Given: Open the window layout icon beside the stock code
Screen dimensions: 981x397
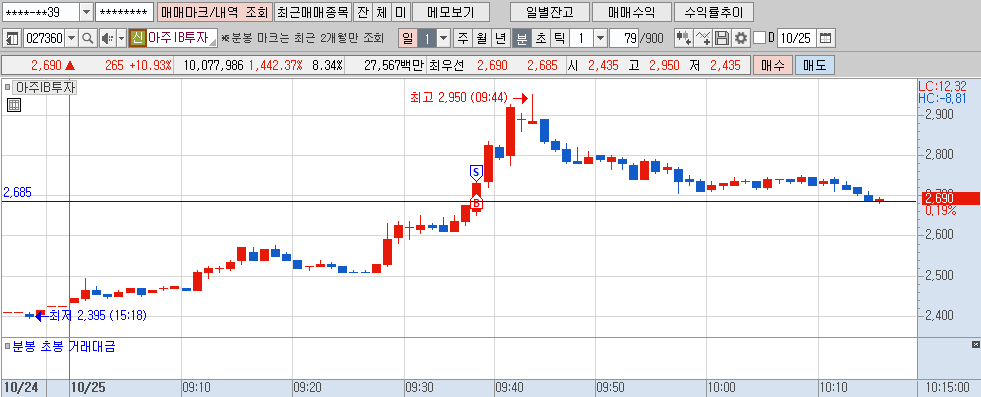Looking at the screenshot, I should coord(12,38).
